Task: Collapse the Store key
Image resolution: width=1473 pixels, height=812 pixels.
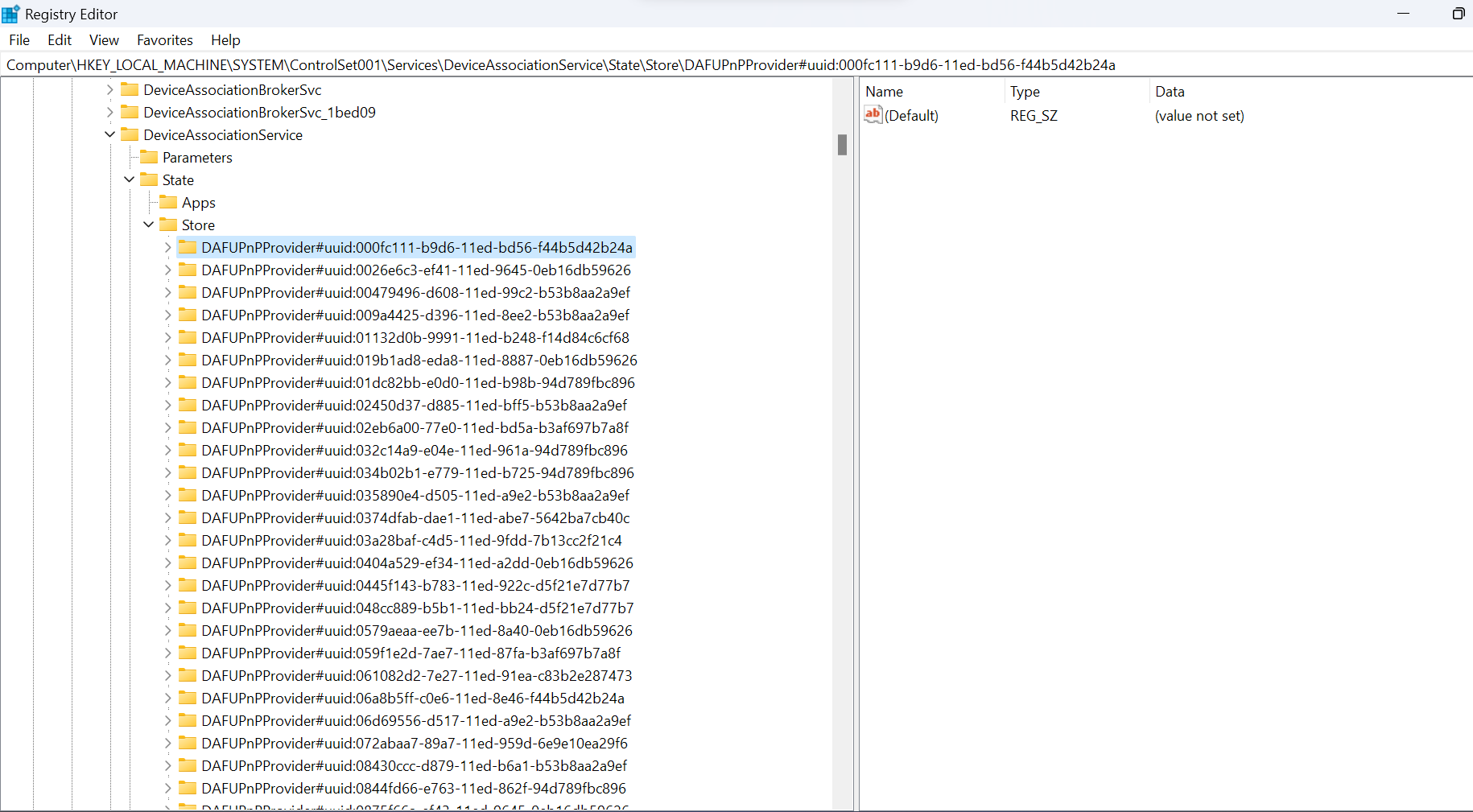Action: (x=148, y=225)
